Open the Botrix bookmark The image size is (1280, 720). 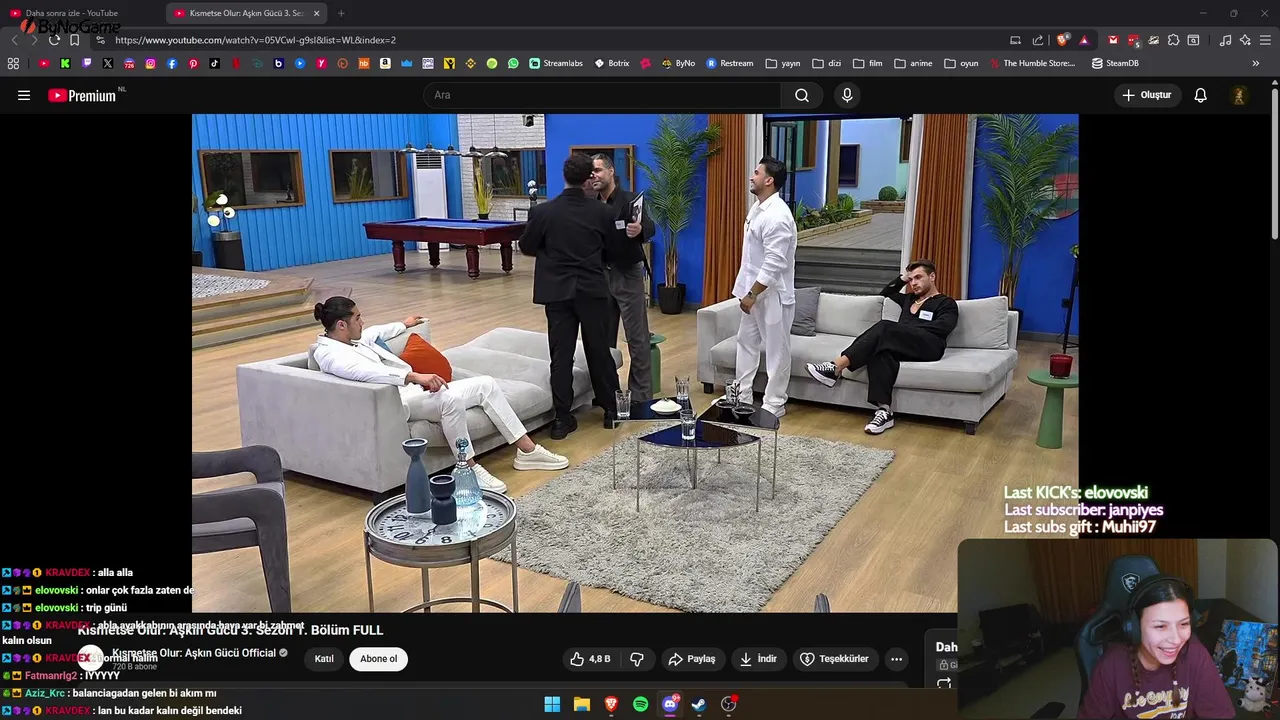612,63
